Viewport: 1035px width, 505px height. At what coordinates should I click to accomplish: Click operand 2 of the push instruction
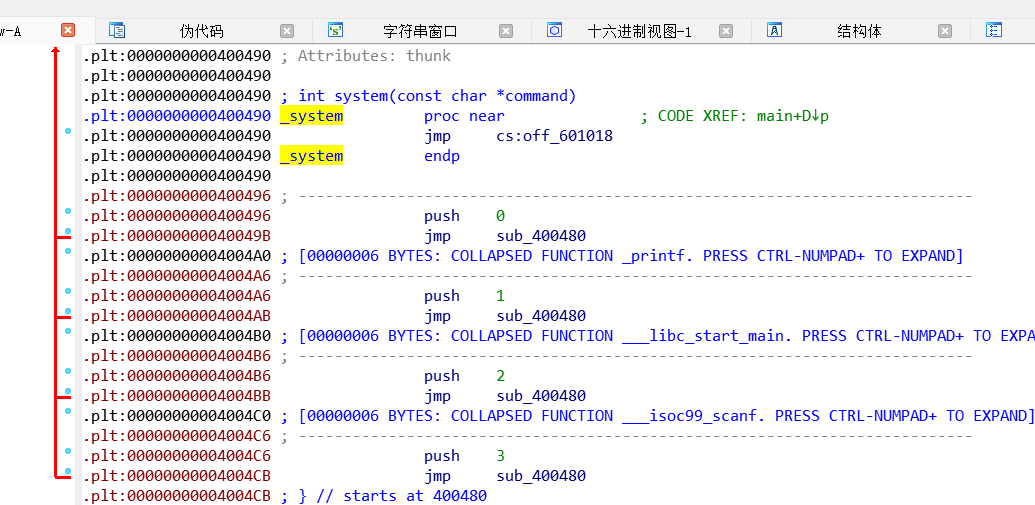[500, 376]
